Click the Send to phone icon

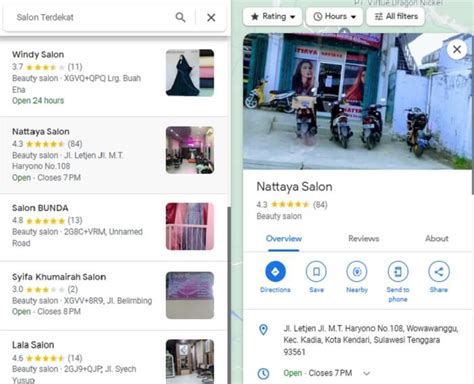[x=398, y=272]
